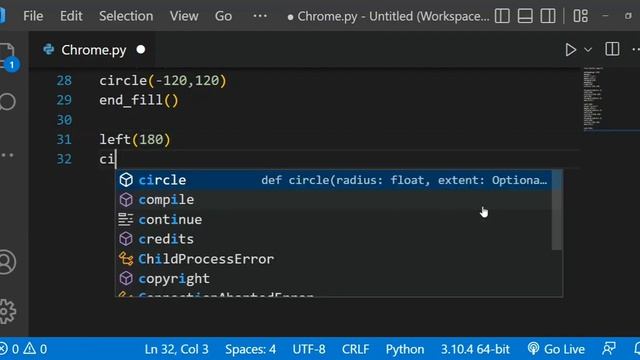This screenshot has width=640, height=360.
Task: Click the Ln 32, Col 3 indicator
Action: point(176,349)
